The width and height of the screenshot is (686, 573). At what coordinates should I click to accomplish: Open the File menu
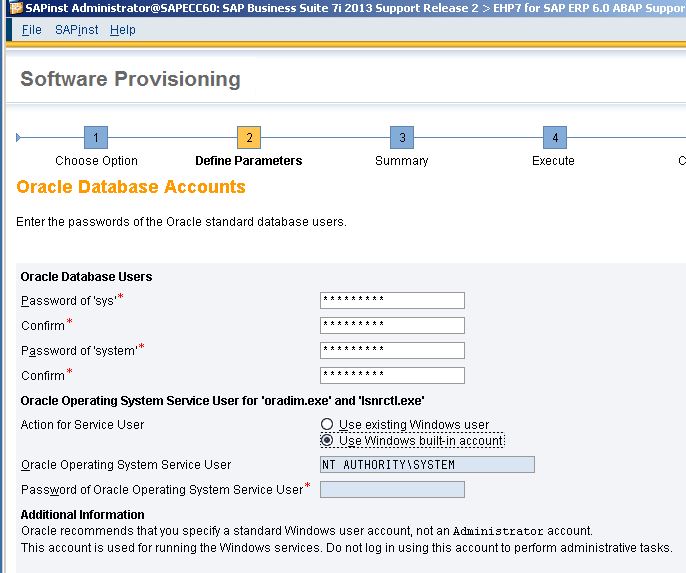pyautogui.click(x=32, y=30)
